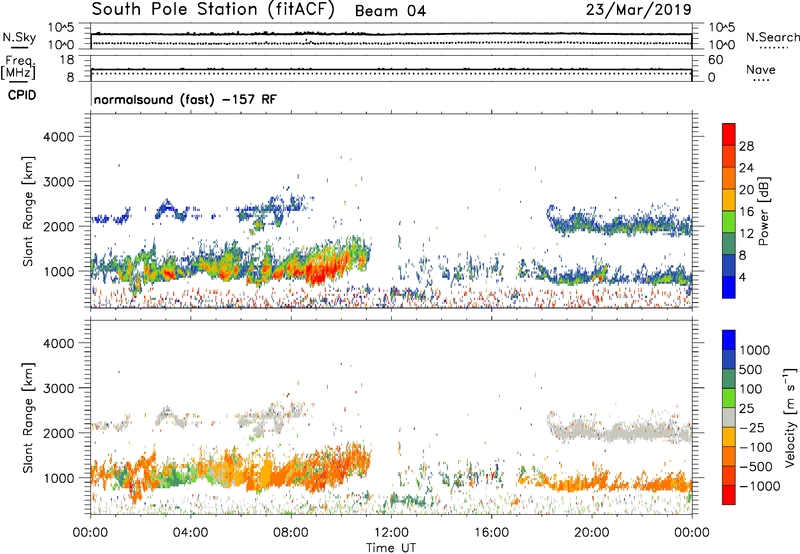This screenshot has height=554, width=800.
Task: Select the Freq. [MHz] axis label
Action: point(18,67)
